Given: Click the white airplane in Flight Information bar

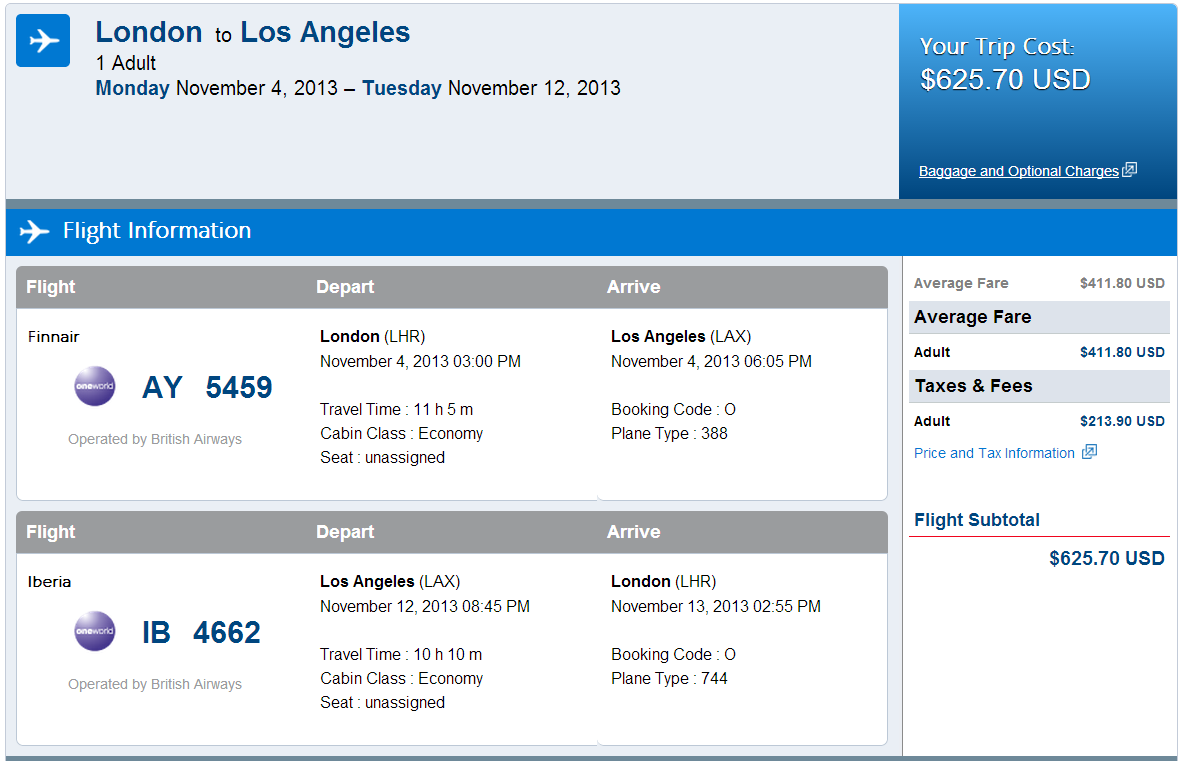Looking at the screenshot, I should pos(34,231).
